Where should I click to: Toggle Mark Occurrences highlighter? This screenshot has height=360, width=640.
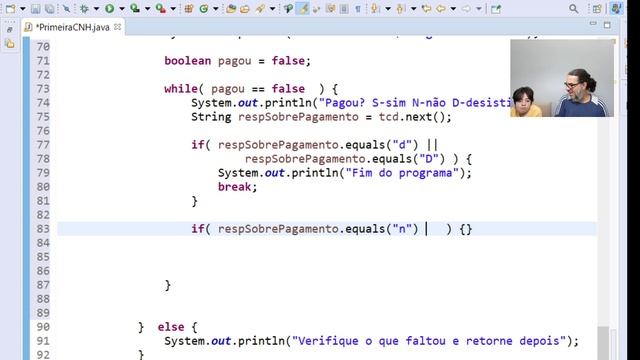[x=303, y=9]
